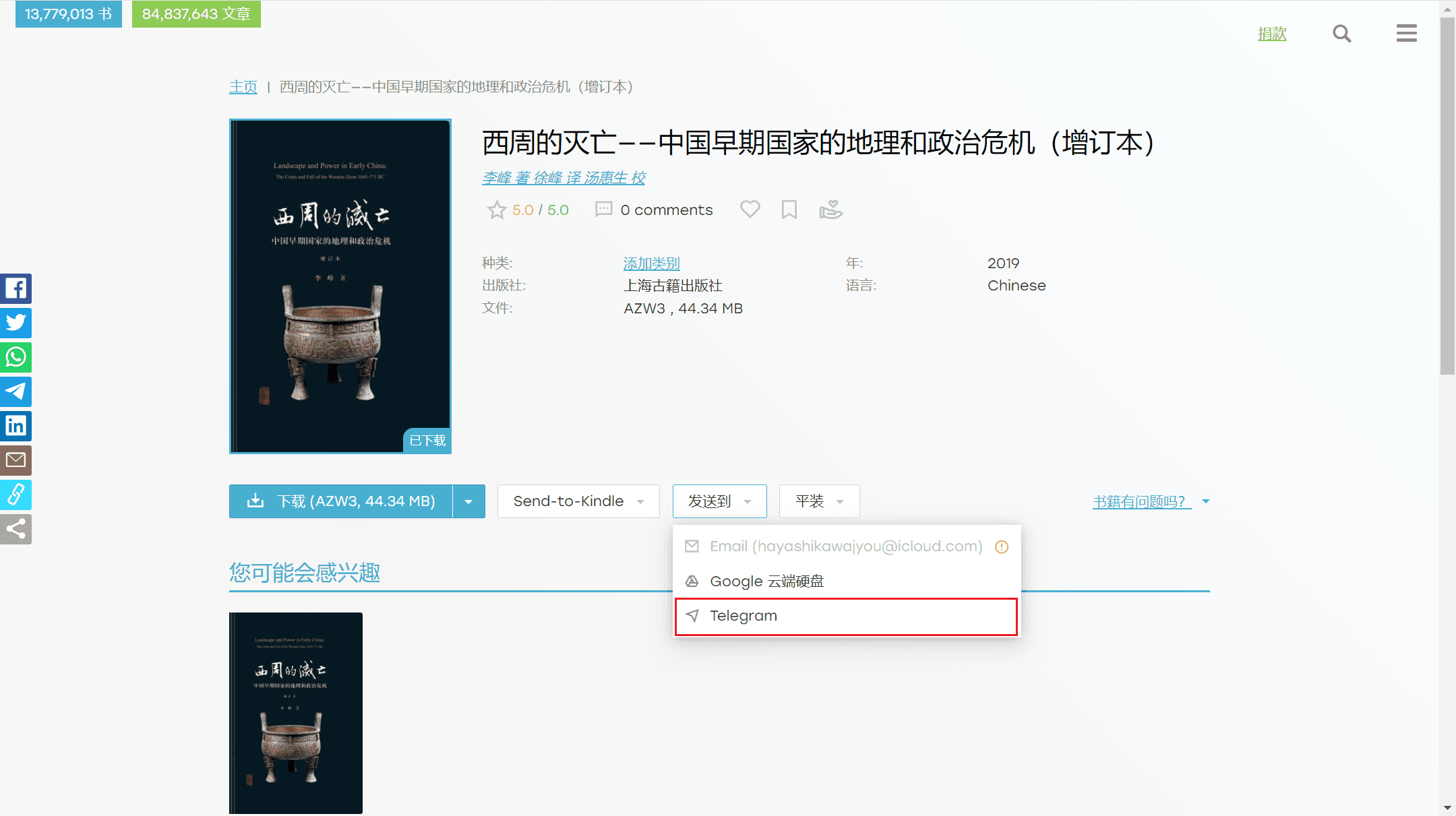Click the 添加类别 link
Screen dimensions: 1456x816
(651, 263)
